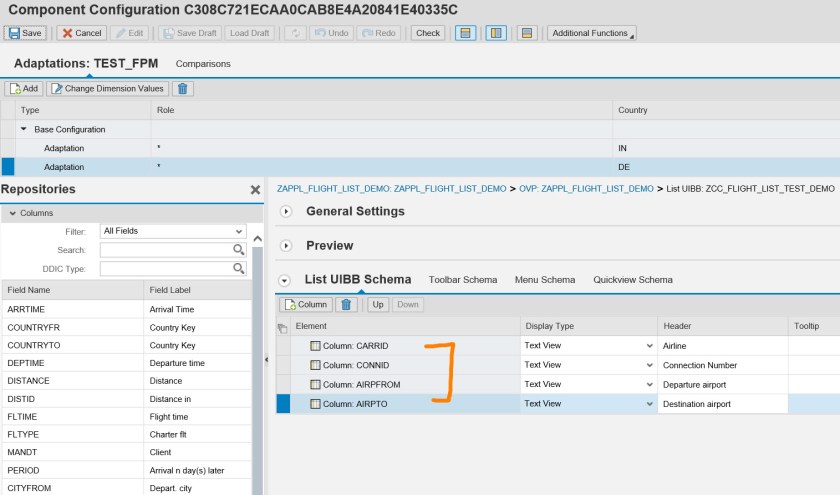Delete selected column in List UIBB Schema
The height and width of the screenshot is (495, 840).
click(346, 304)
